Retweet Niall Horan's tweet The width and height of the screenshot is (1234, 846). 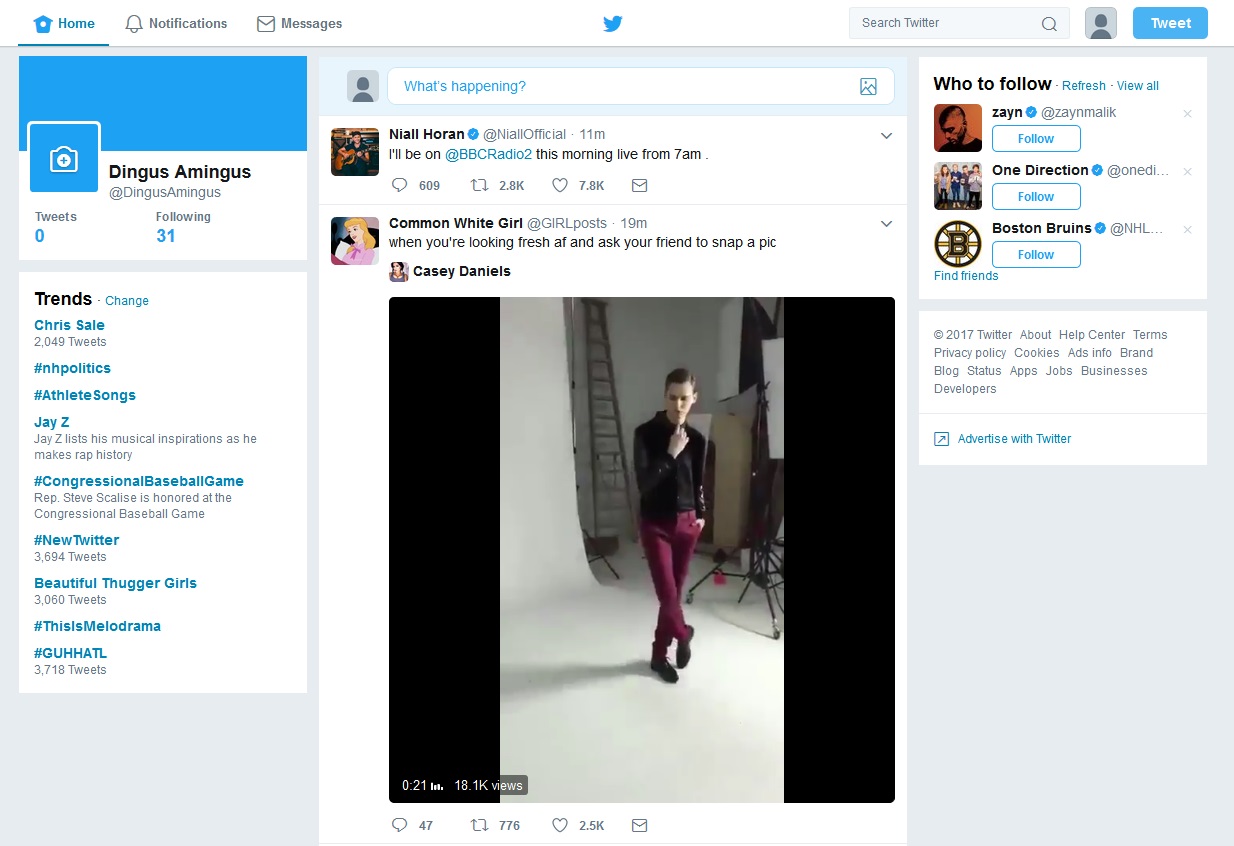tap(480, 185)
